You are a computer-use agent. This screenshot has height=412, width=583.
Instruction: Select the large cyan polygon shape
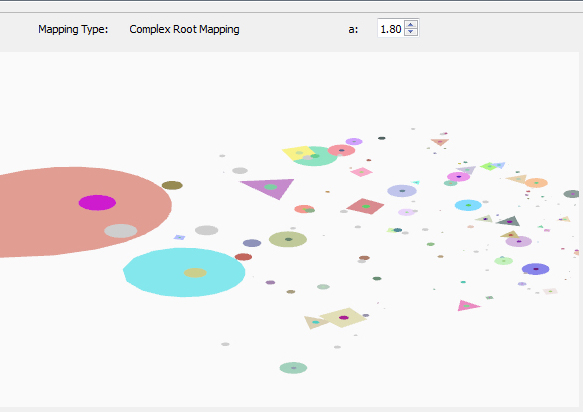point(184,272)
